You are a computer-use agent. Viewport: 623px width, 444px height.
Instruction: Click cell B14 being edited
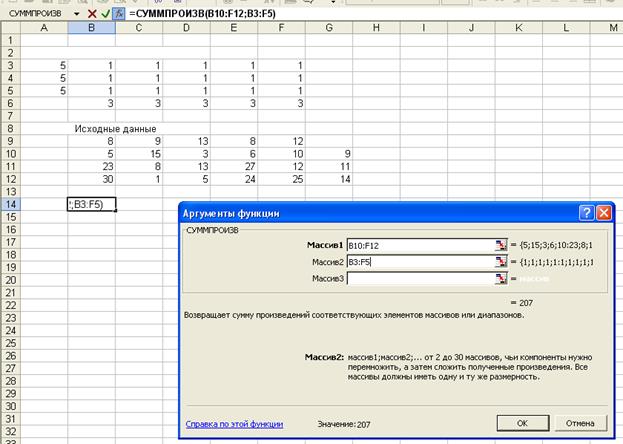[x=91, y=204]
